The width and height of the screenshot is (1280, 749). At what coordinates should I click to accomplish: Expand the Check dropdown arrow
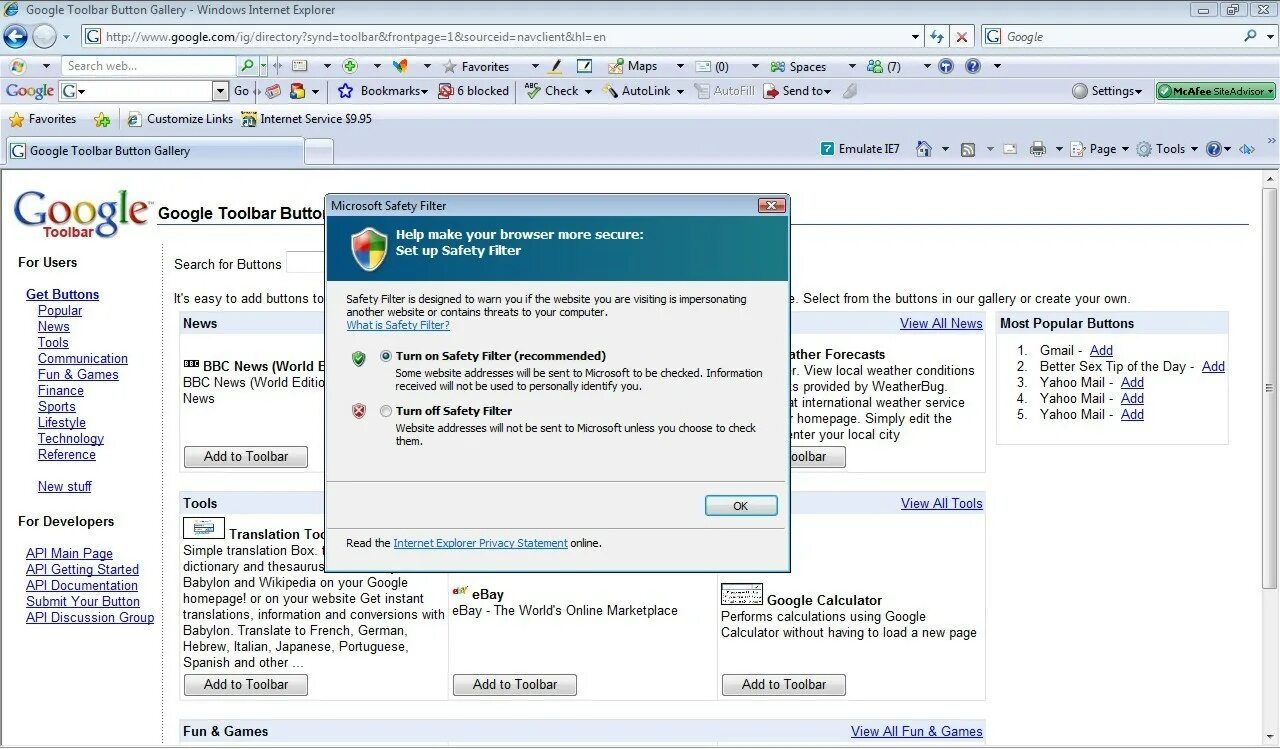tap(588, 91)
